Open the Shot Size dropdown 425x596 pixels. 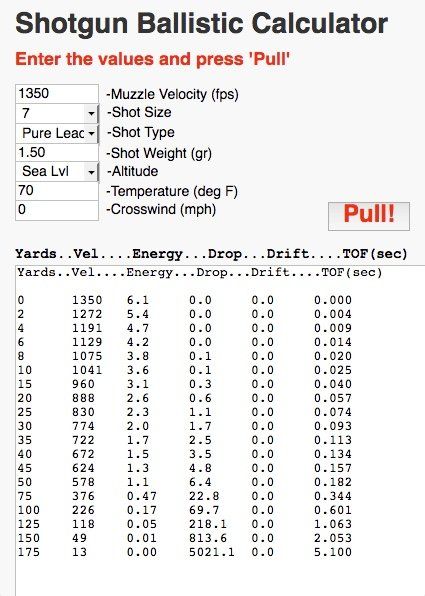click(57, 113)
